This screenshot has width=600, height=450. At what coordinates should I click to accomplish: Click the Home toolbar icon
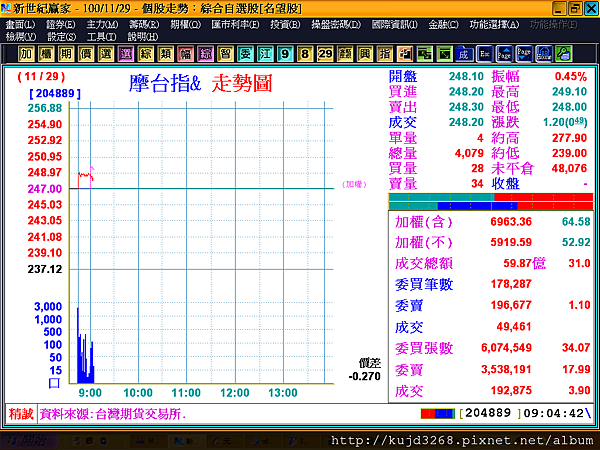click(x=544, y=54)
